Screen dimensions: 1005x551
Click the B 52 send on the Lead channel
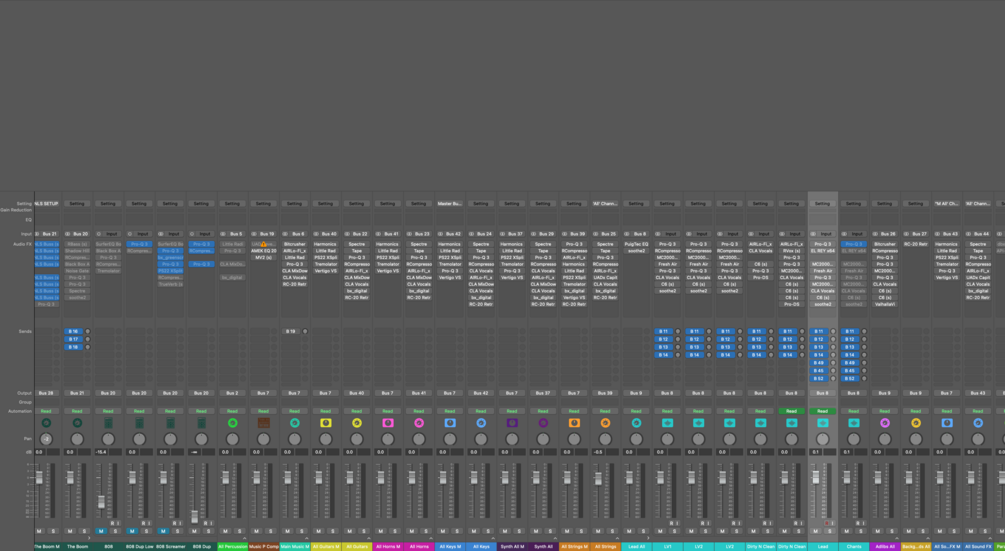(x=818, y=378)
